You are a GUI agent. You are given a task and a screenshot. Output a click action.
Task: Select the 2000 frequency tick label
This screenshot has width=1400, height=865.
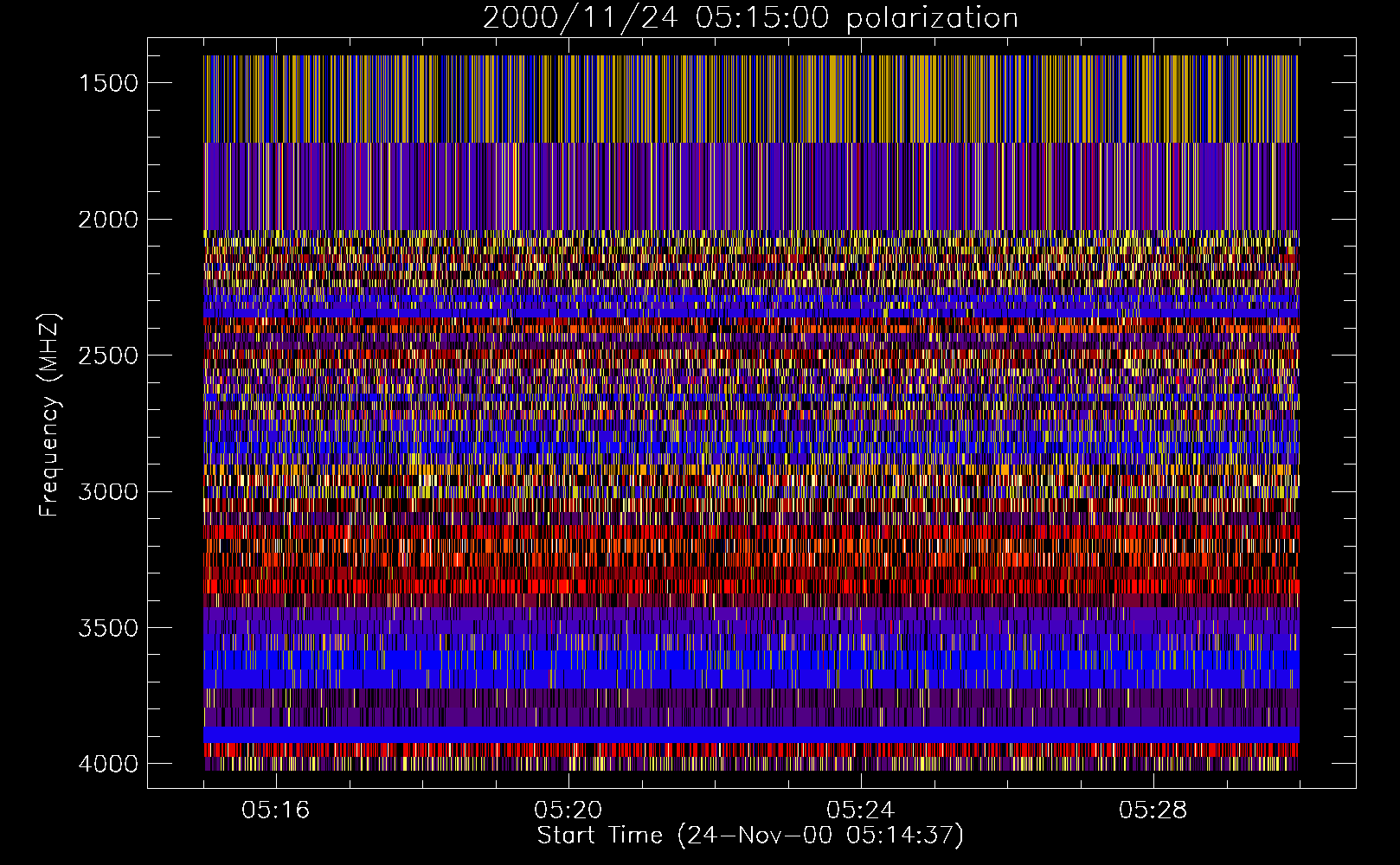coord(108,220)
